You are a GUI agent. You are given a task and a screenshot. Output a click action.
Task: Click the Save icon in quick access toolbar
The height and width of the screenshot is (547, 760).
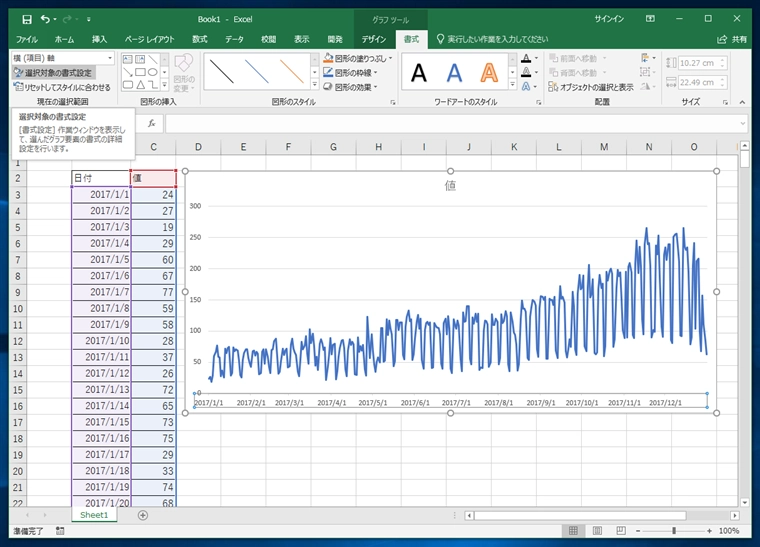tap(27, 18)
